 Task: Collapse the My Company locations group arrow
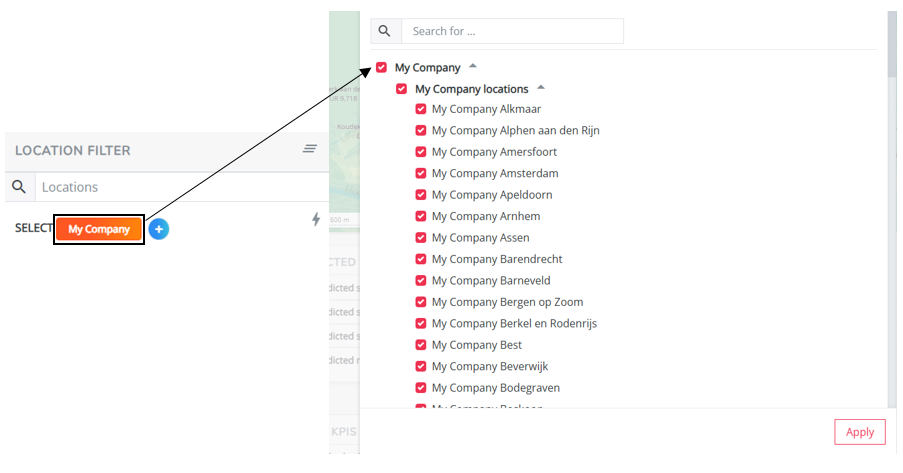[541, 88]
